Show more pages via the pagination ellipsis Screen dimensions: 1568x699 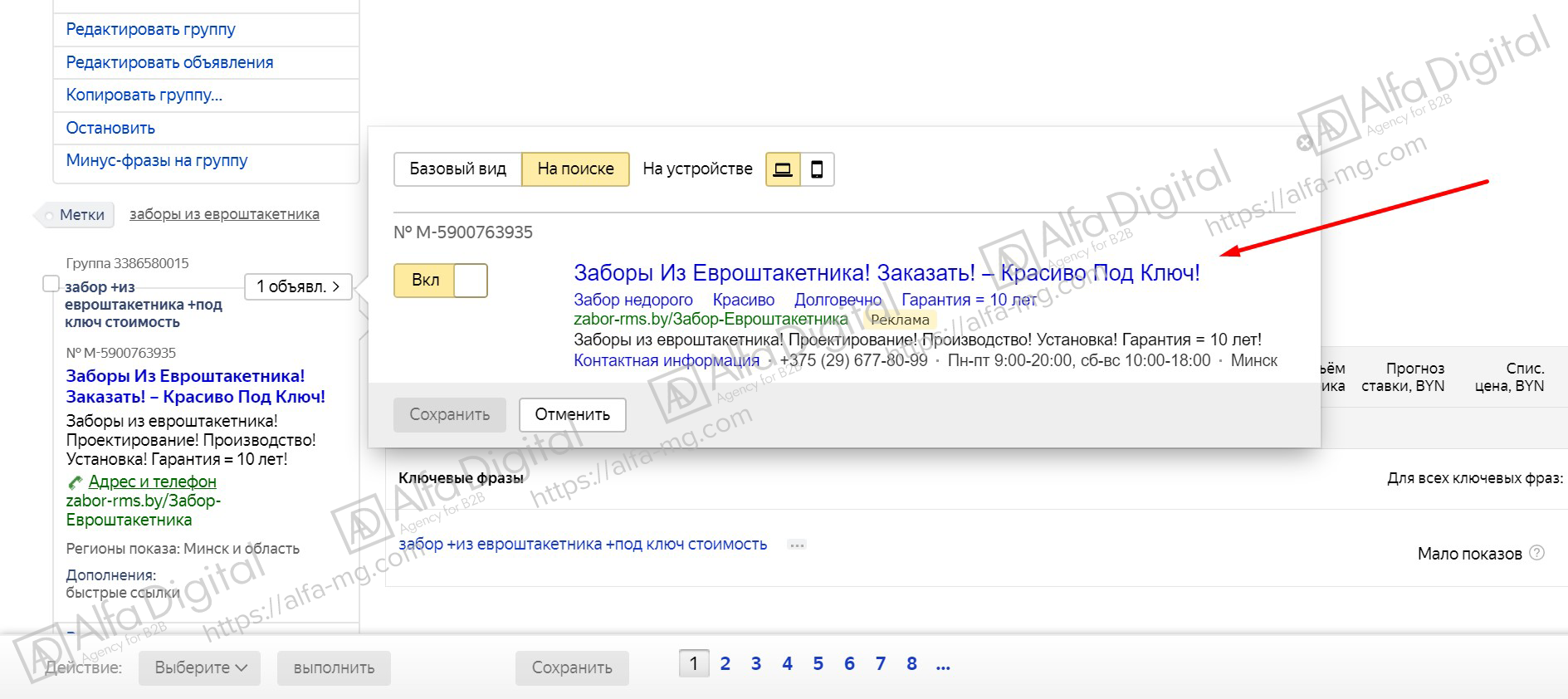point(943,664)
